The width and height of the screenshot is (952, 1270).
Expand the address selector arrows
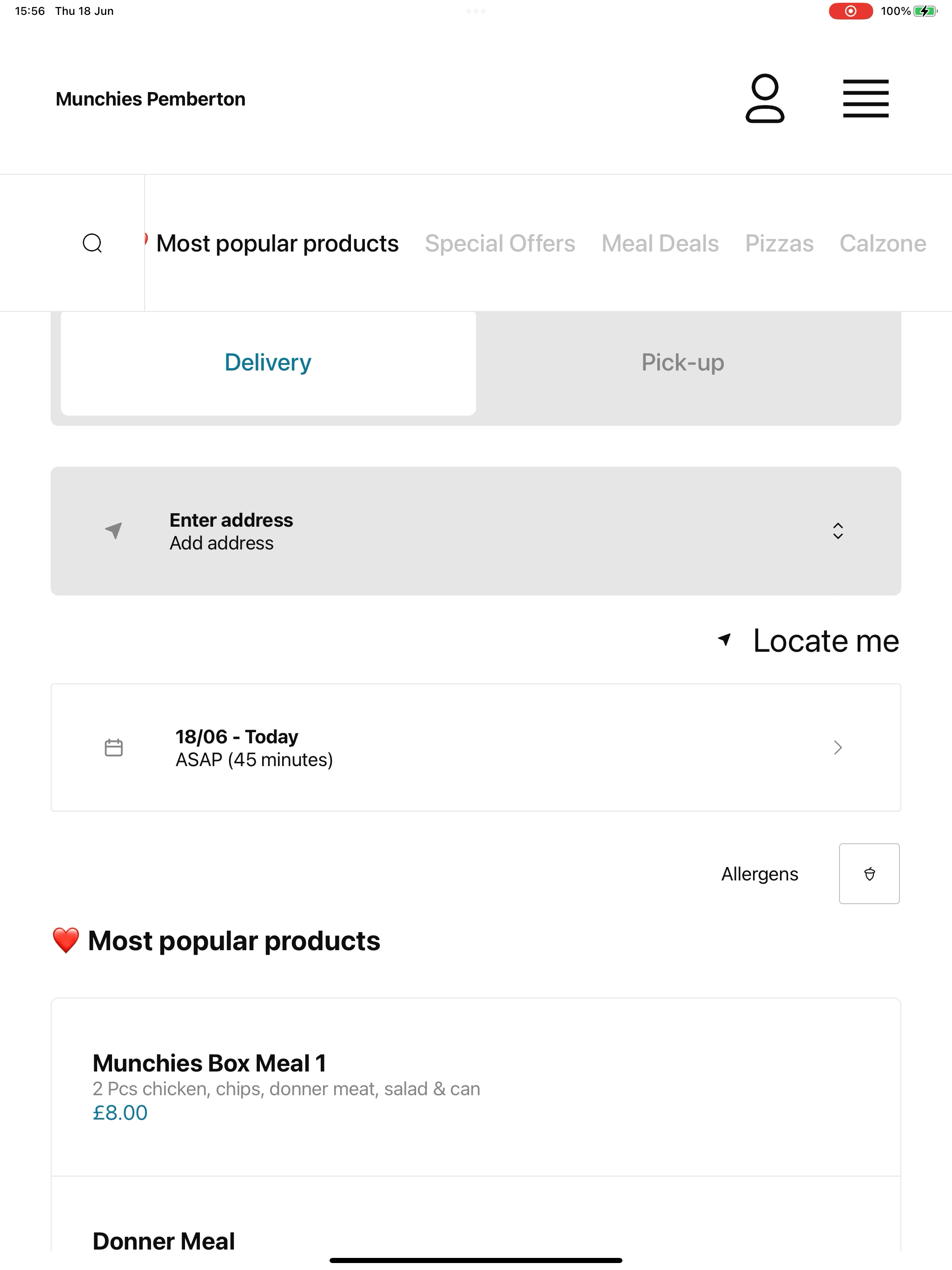tap(838, 530)
